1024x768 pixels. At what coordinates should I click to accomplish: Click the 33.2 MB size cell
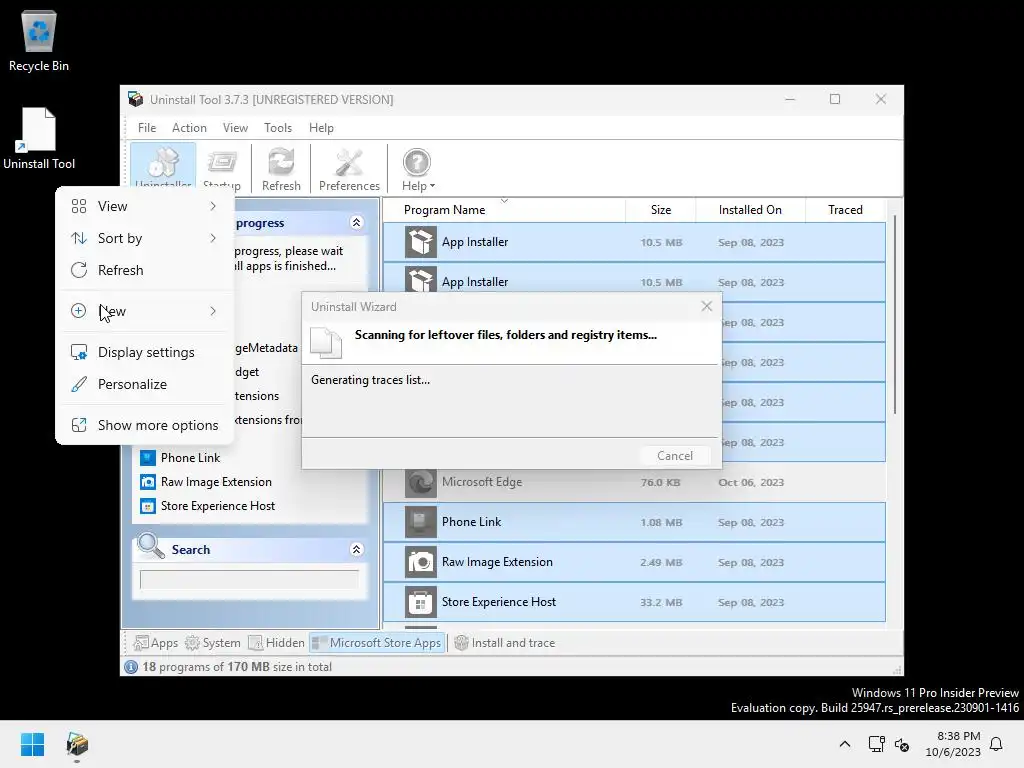pyautogui.click(x=661, y=602)
